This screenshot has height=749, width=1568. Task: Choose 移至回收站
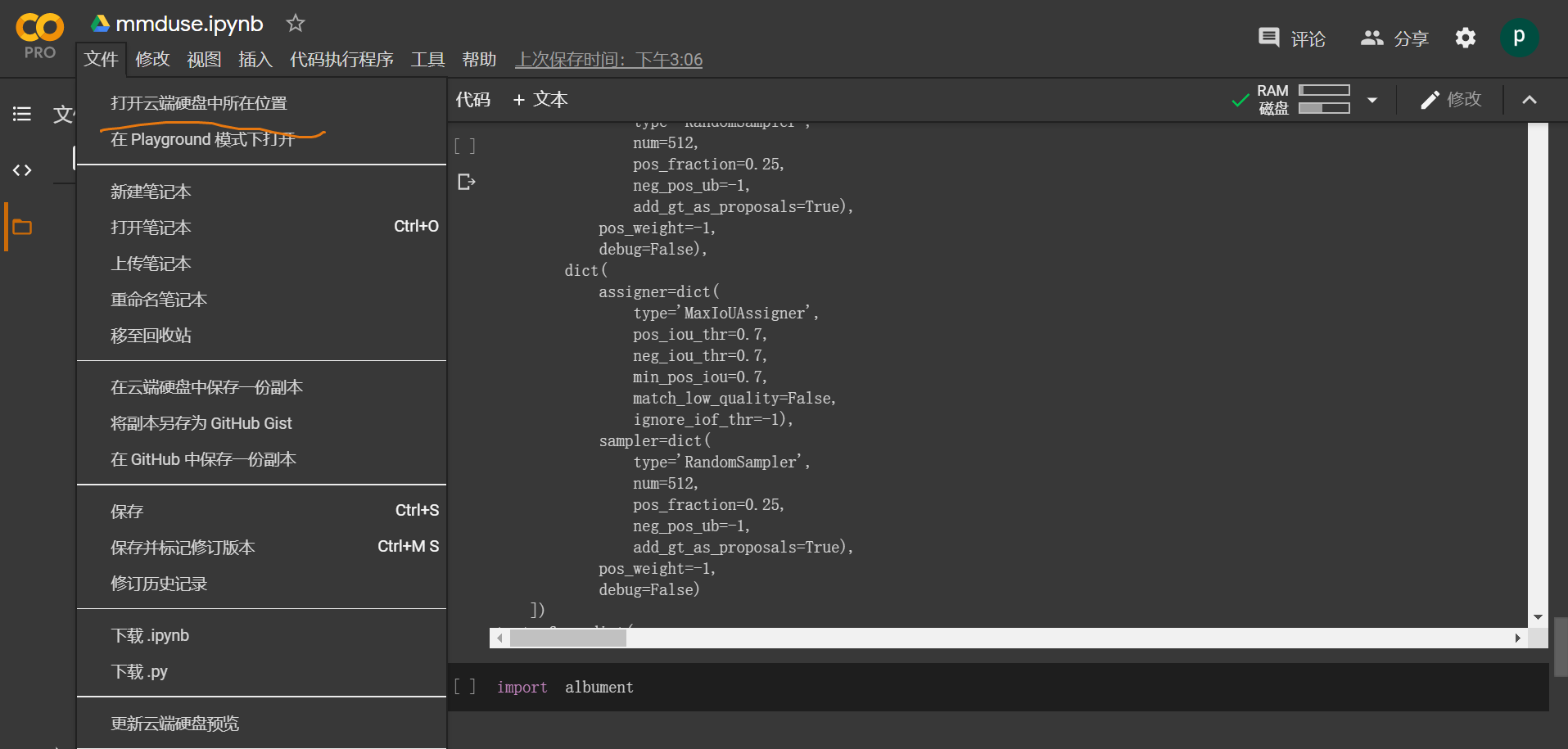tap(262, 336)
